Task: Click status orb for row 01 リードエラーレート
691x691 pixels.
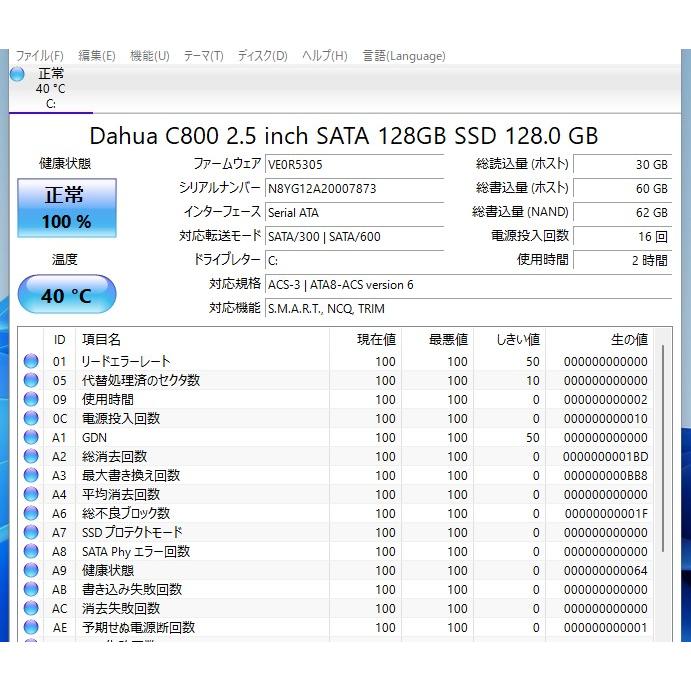Action: pos(31,361)
